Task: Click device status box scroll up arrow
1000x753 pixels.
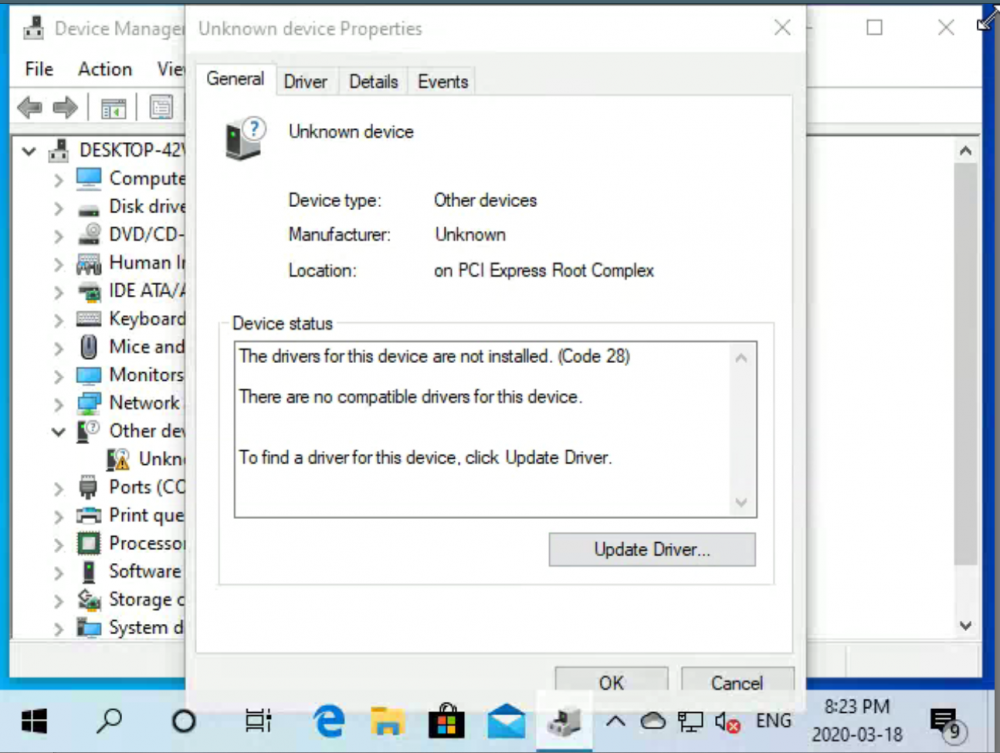Action: coord(741,358)
